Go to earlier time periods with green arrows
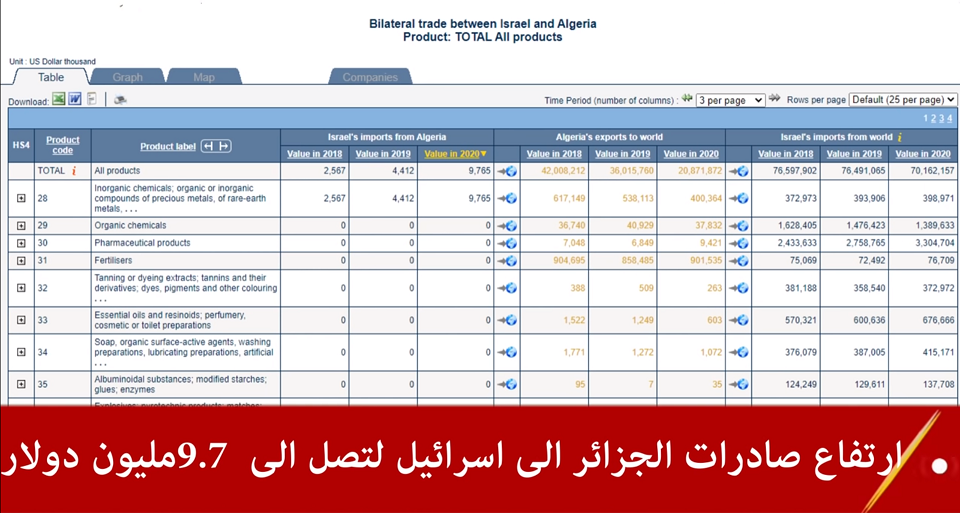 687,98
